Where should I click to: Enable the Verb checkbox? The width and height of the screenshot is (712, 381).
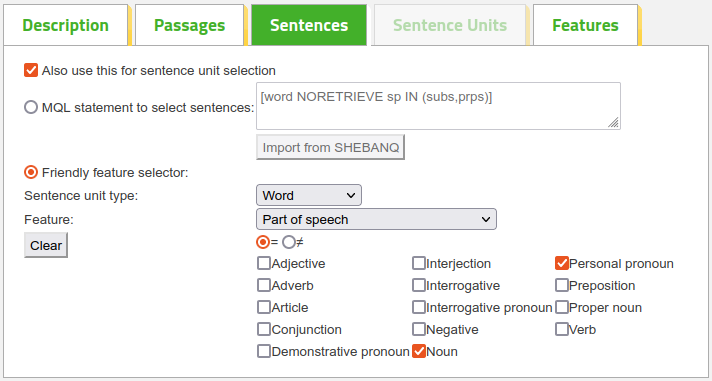click(562, 329)
